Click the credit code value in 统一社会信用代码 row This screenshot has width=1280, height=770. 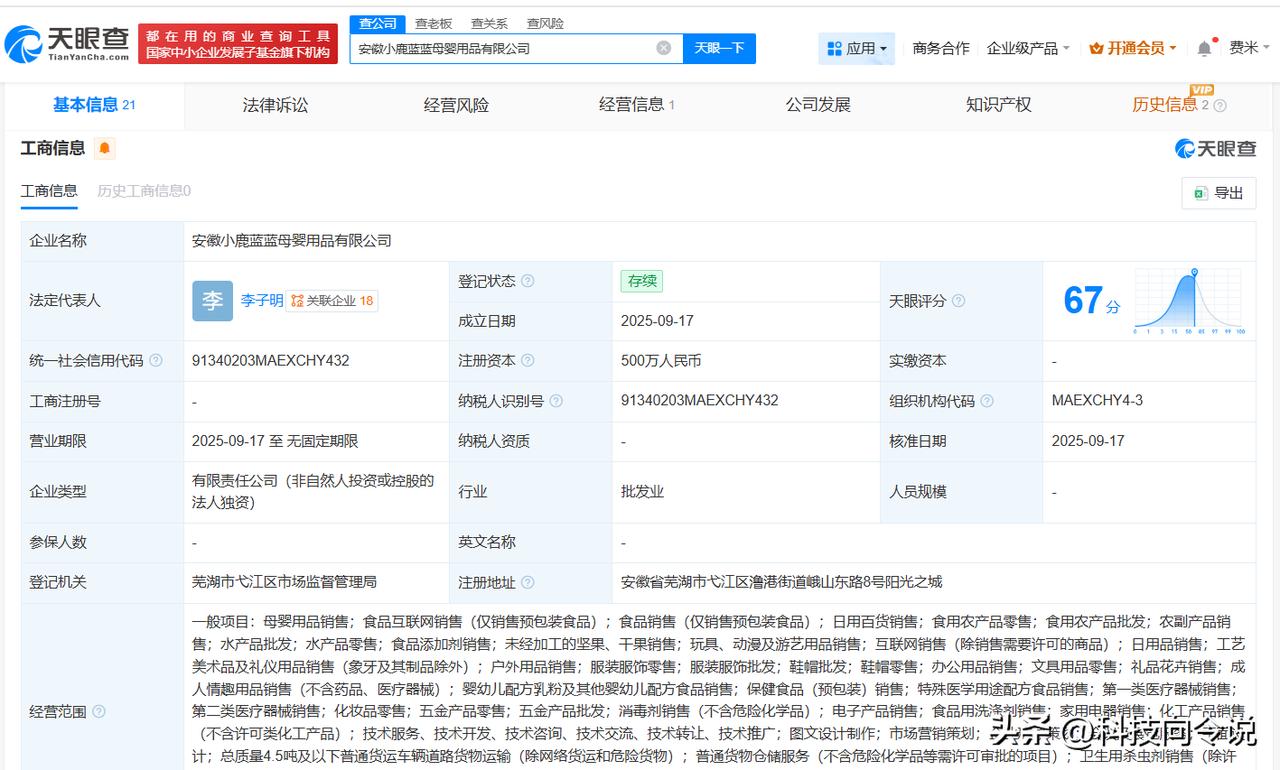tap(271, 361)
